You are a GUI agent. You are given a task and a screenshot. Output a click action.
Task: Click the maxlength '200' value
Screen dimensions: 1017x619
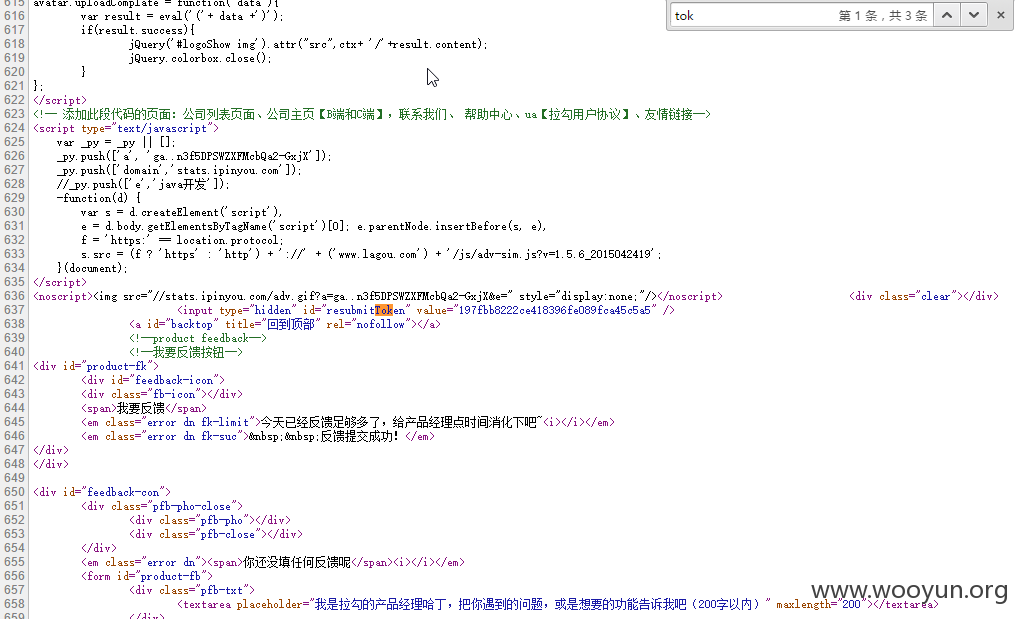pos(851,604)
